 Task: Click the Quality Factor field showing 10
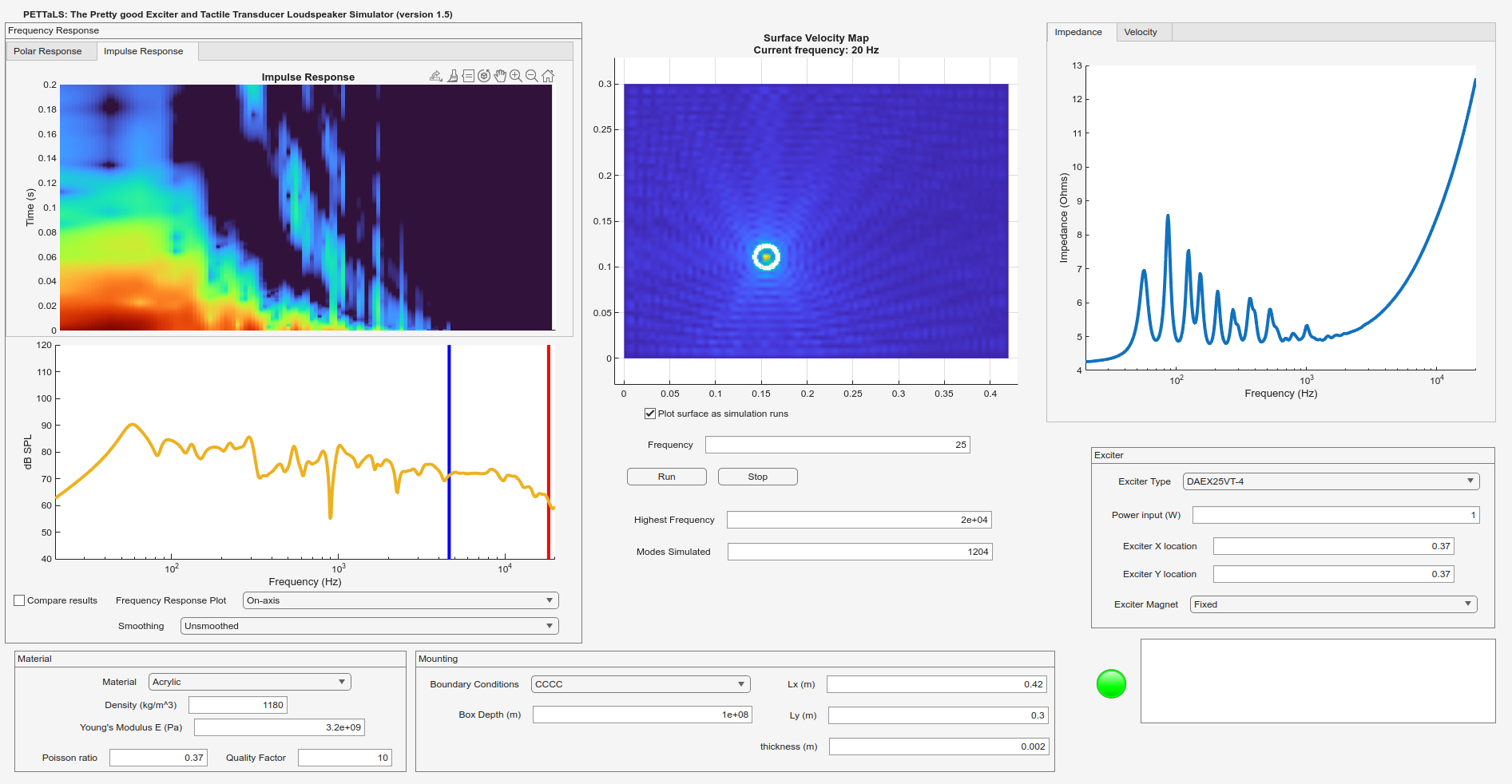coord(345,758)
